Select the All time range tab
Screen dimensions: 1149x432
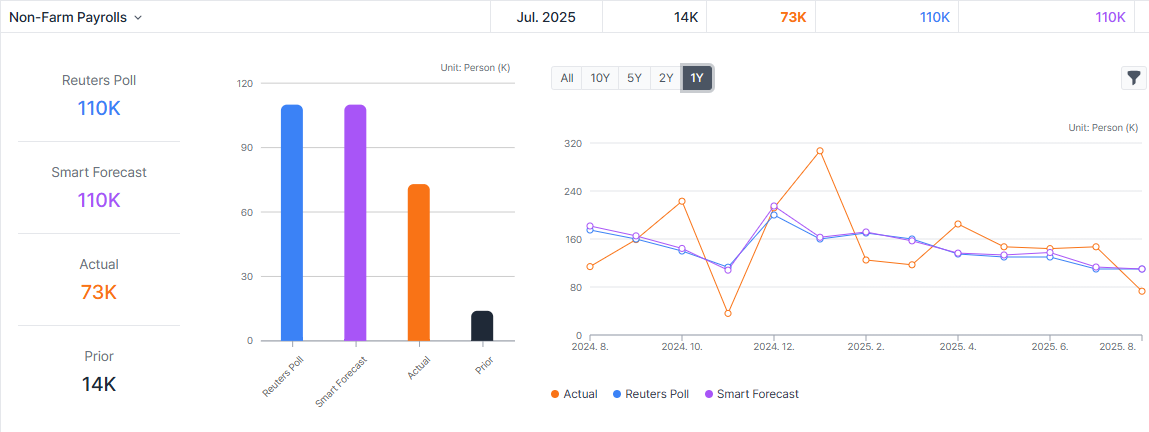[x=567, y=78]
